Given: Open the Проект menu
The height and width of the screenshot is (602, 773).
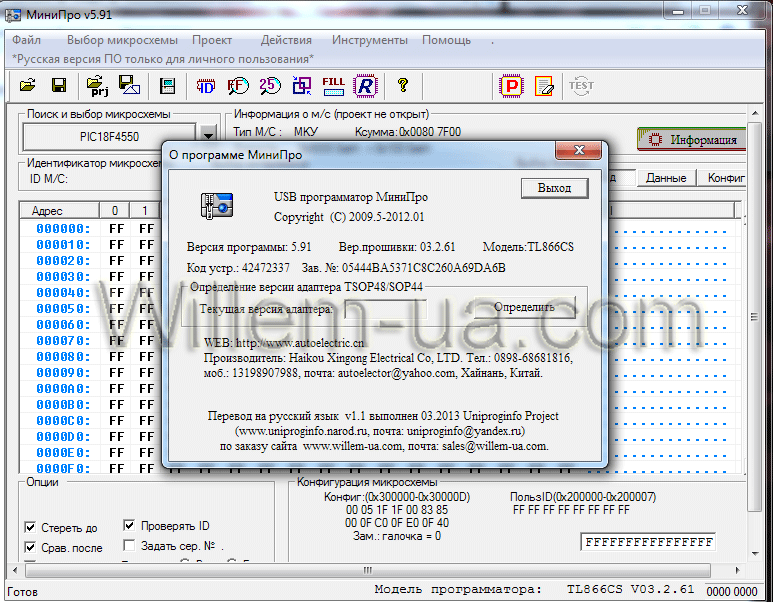Looking at the screenshot, I should click(212, 40).
